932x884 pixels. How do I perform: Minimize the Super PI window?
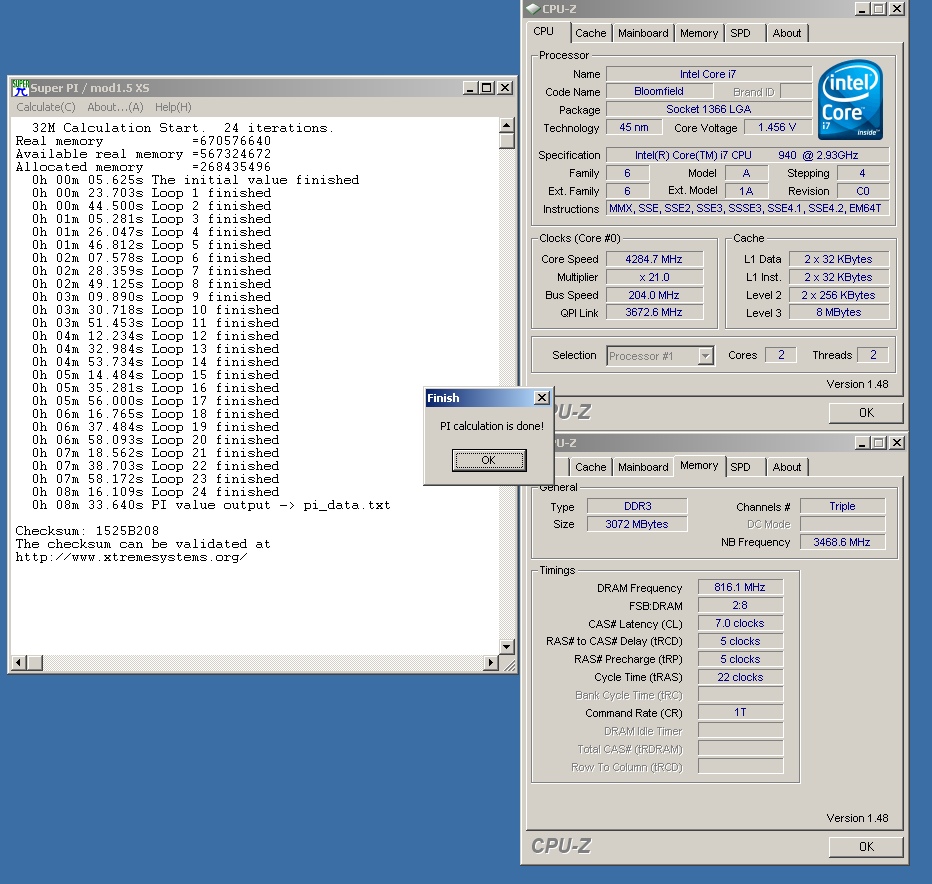click(471, 88)
